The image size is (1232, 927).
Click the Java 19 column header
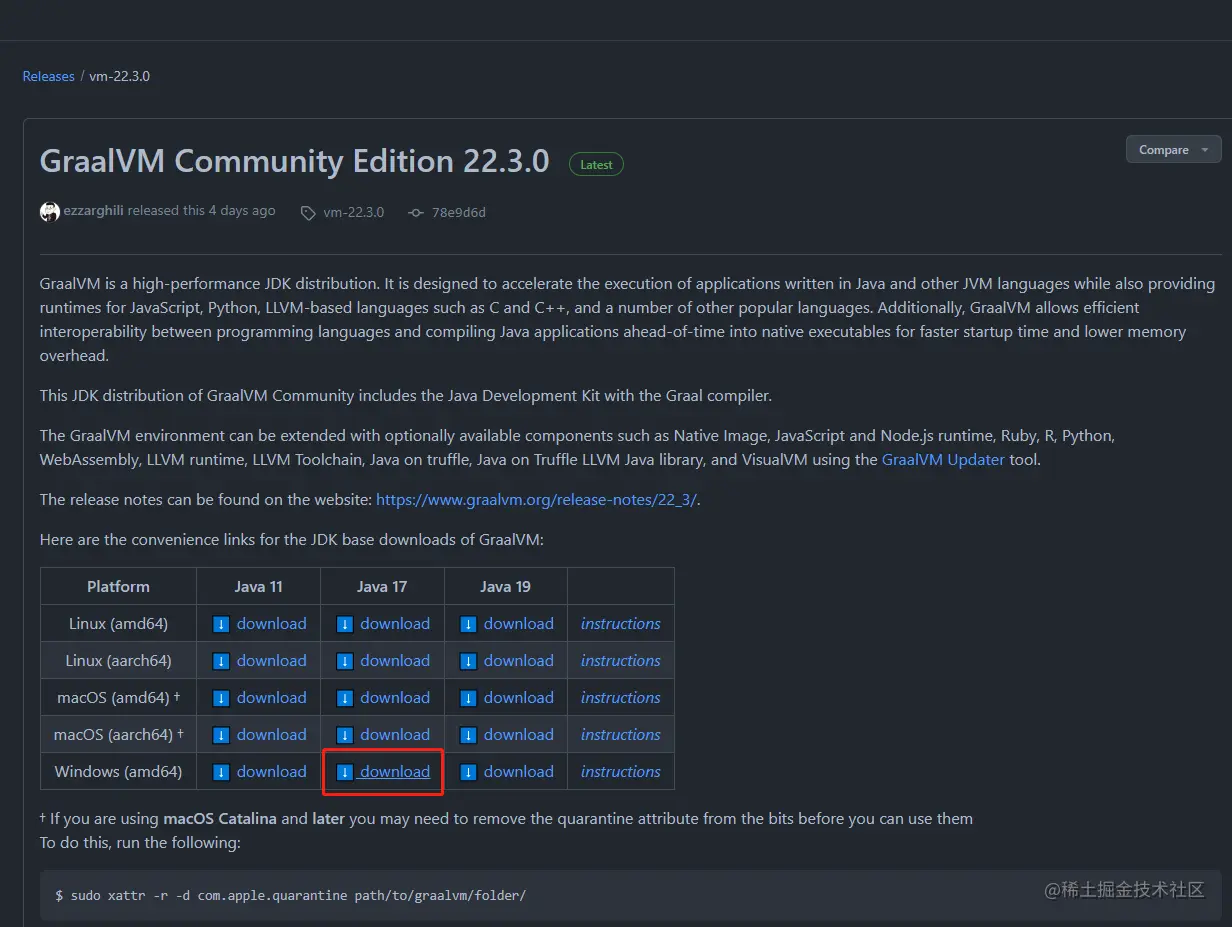(506, 587)
